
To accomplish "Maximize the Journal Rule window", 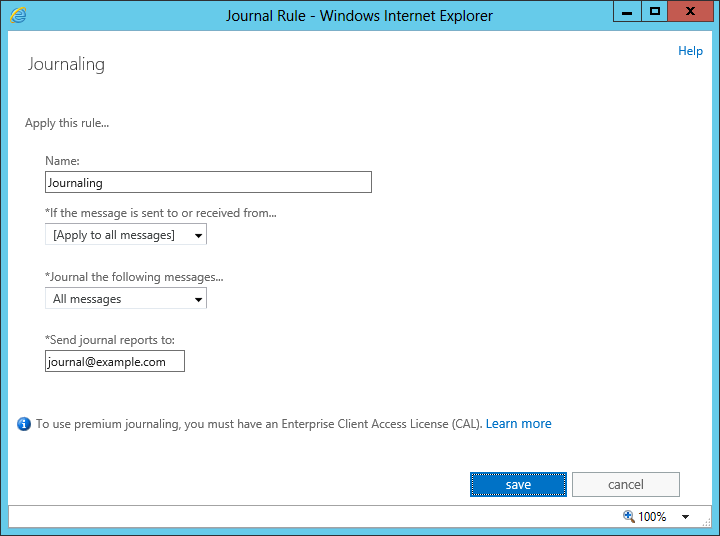I will (654, 11).
